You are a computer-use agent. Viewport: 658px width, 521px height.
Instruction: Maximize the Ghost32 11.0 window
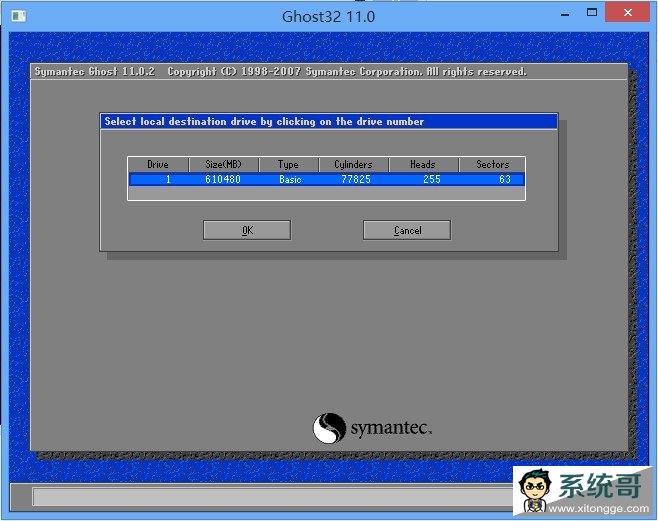pos(592,13)
